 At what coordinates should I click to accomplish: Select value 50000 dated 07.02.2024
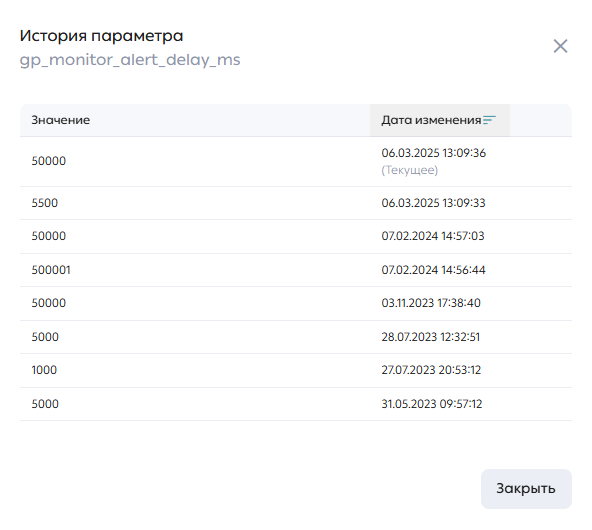[x=49, y=236]
